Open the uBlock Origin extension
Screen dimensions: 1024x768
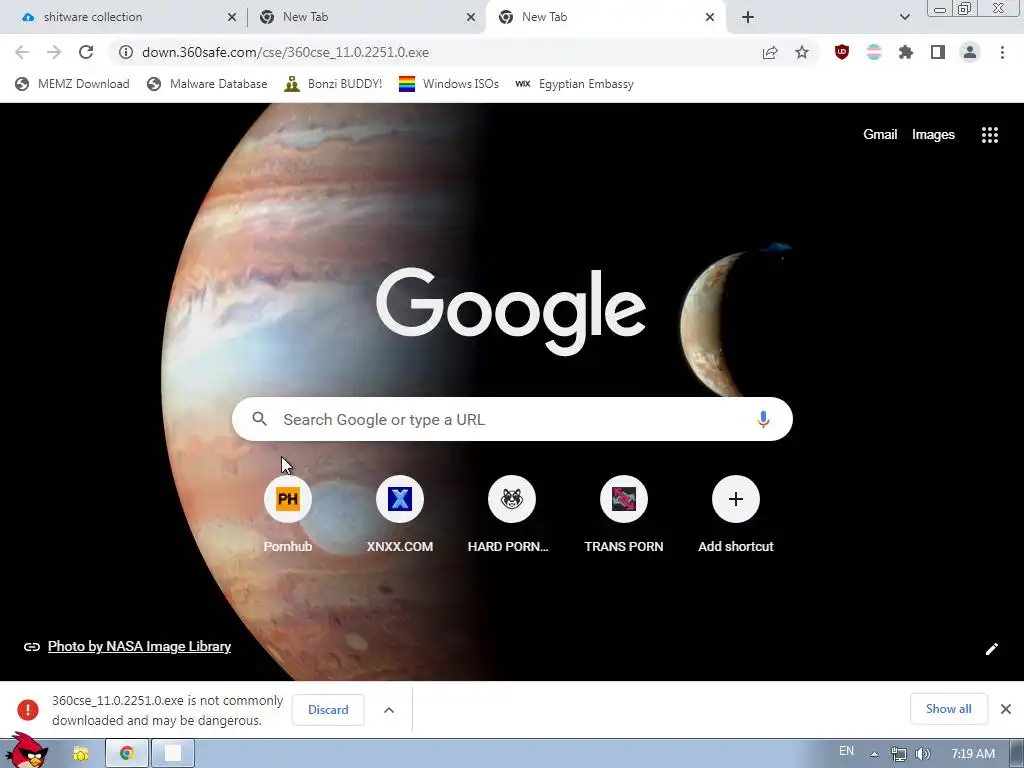click(842, 52)
